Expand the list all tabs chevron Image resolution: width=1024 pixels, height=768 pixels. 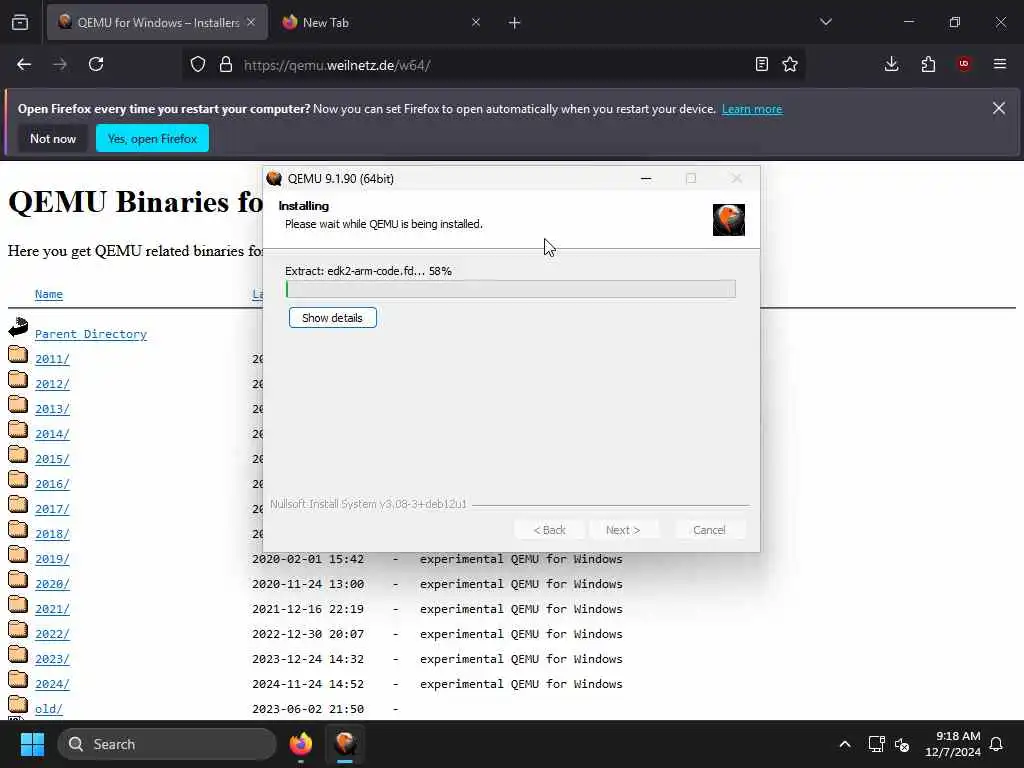point(825,22)
